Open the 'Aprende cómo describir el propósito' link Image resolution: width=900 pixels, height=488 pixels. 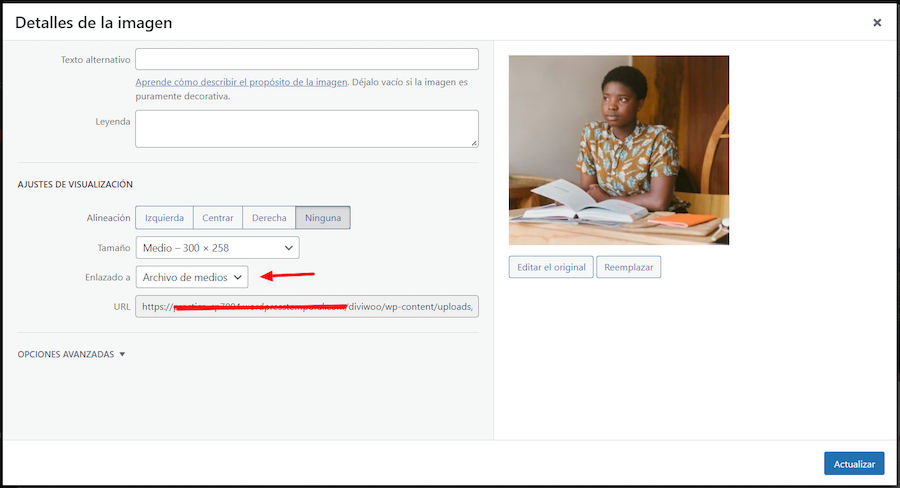pyautogui.click(x=241, y=82)
